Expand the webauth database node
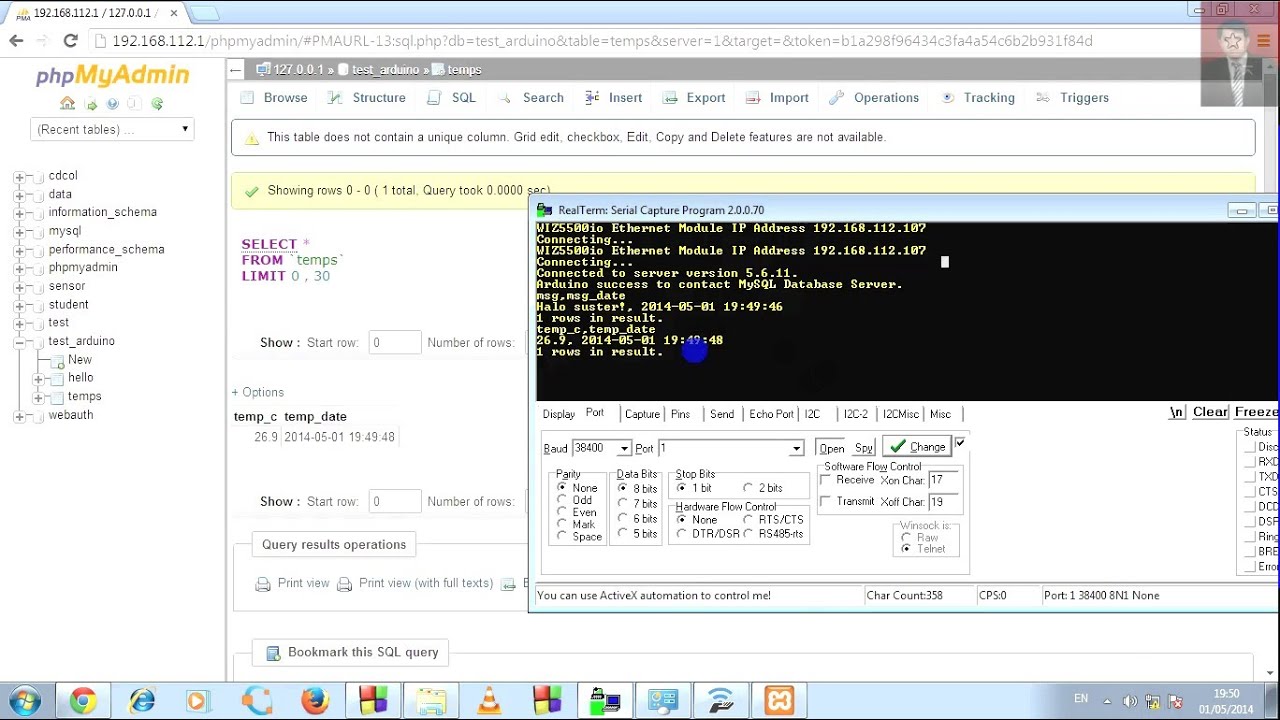 [19, 415]
